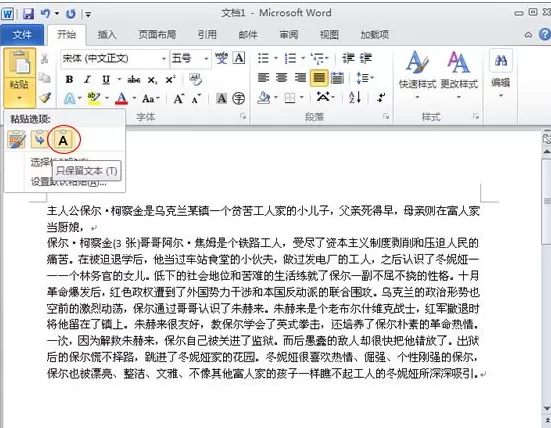
Task: Switch to the 页面布局 tab
Action: click(x=157, y=34)
